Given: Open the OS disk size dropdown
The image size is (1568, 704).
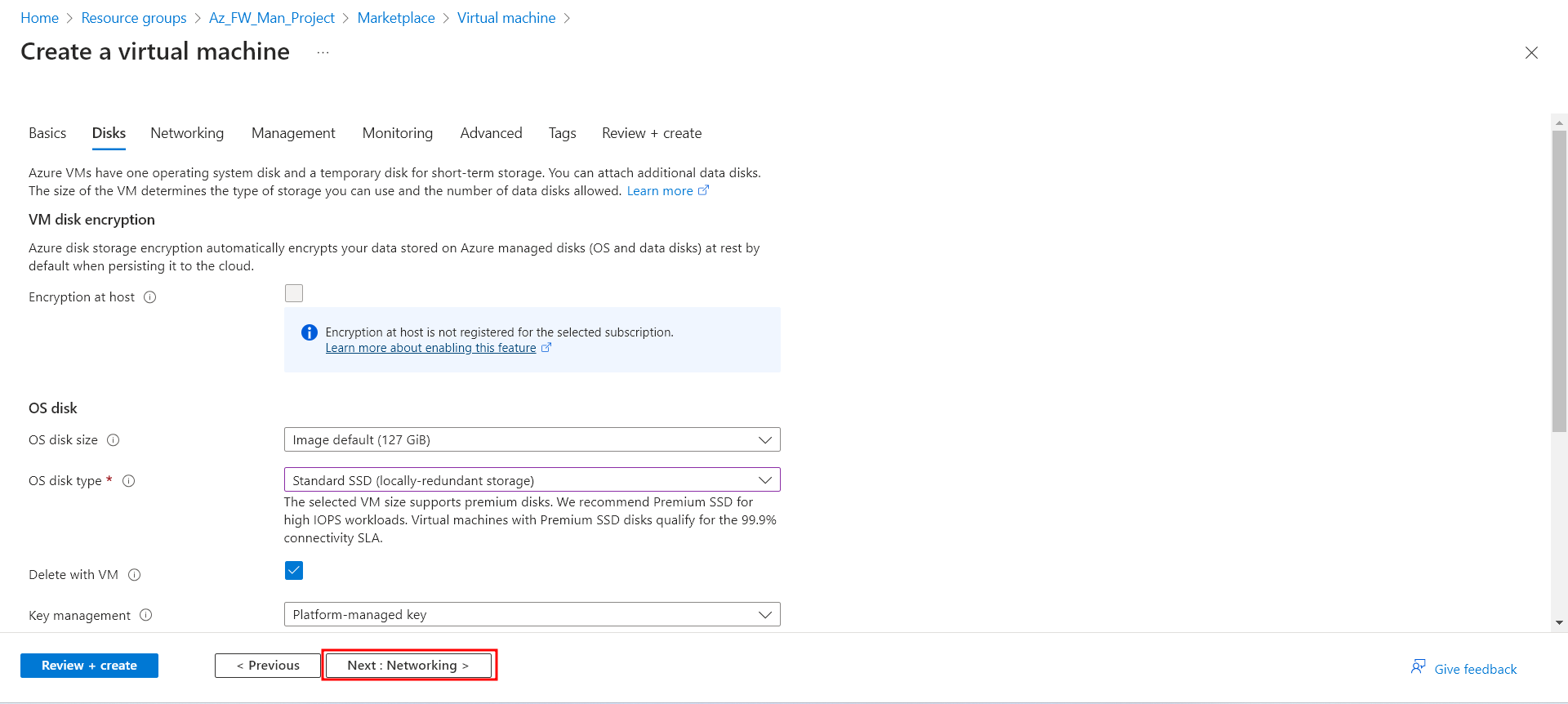Looking at the screenshot, I should (x=532, y=439).
